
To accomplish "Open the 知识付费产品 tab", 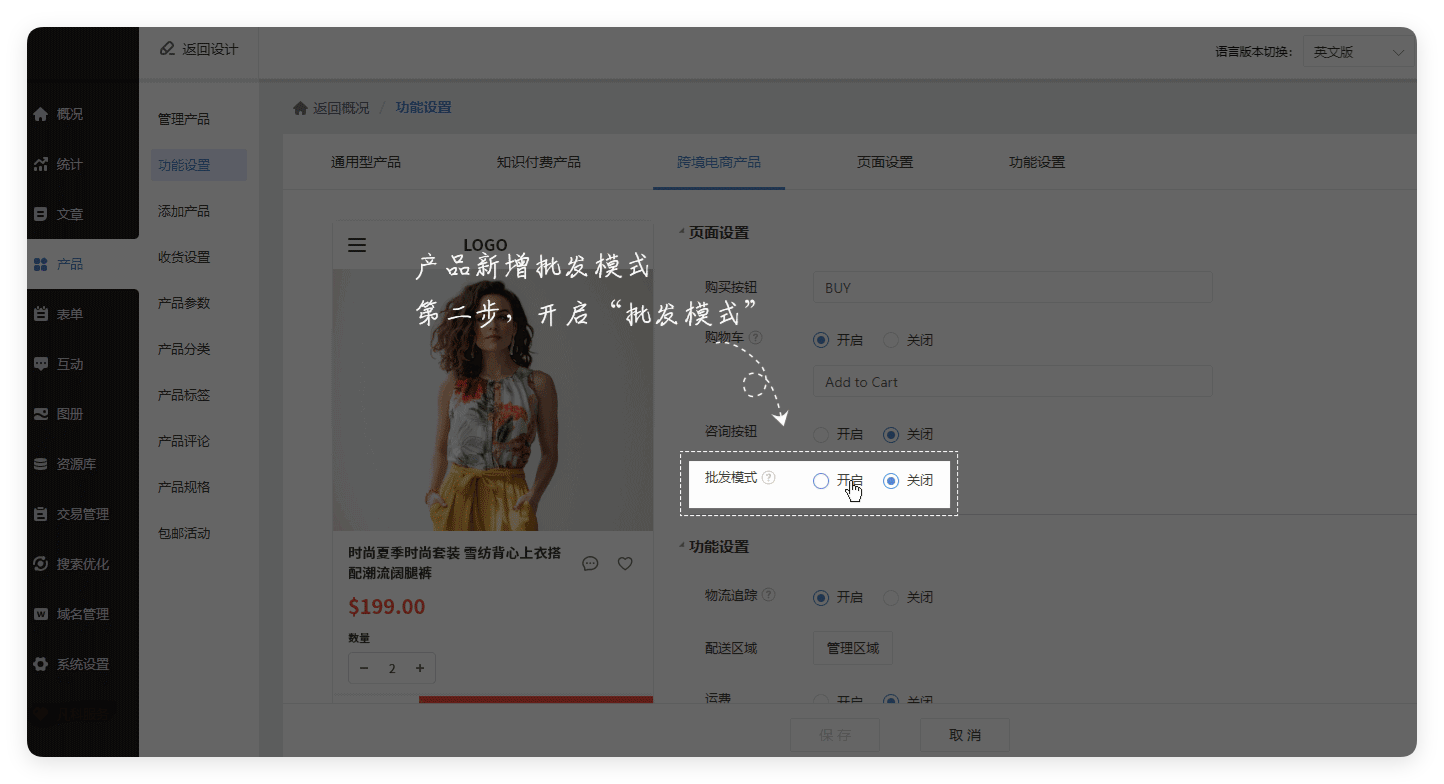I will click(x=538, y=162).
